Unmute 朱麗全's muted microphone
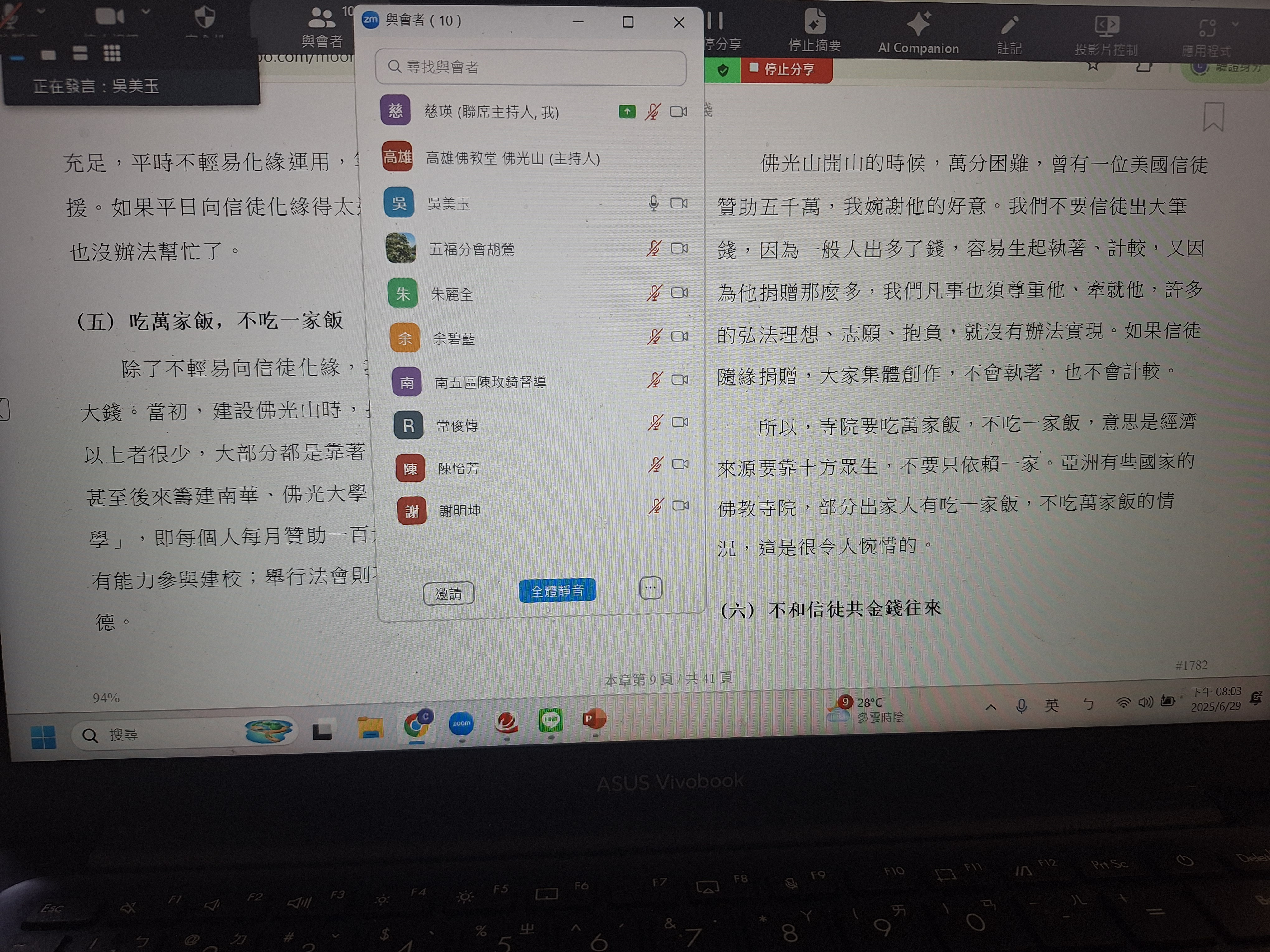 (654, 293)
